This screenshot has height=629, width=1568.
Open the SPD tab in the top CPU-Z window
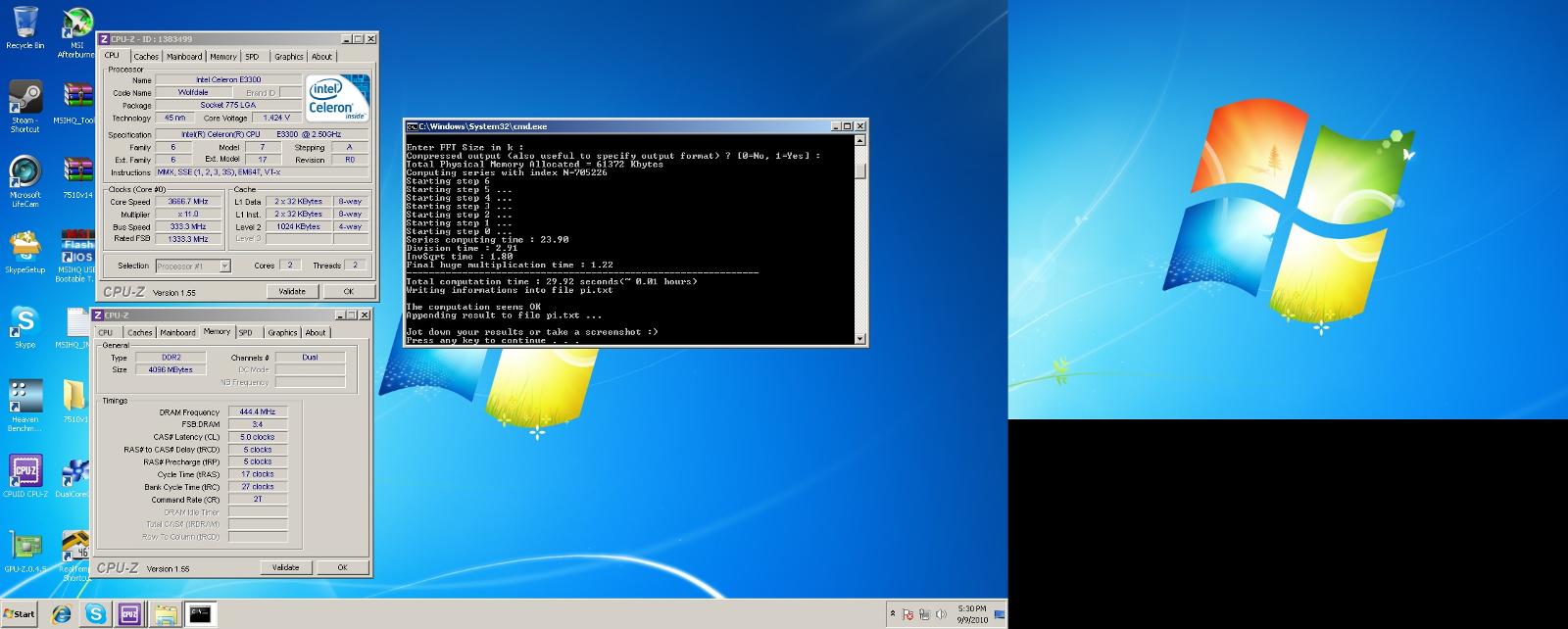click(253, 57)
